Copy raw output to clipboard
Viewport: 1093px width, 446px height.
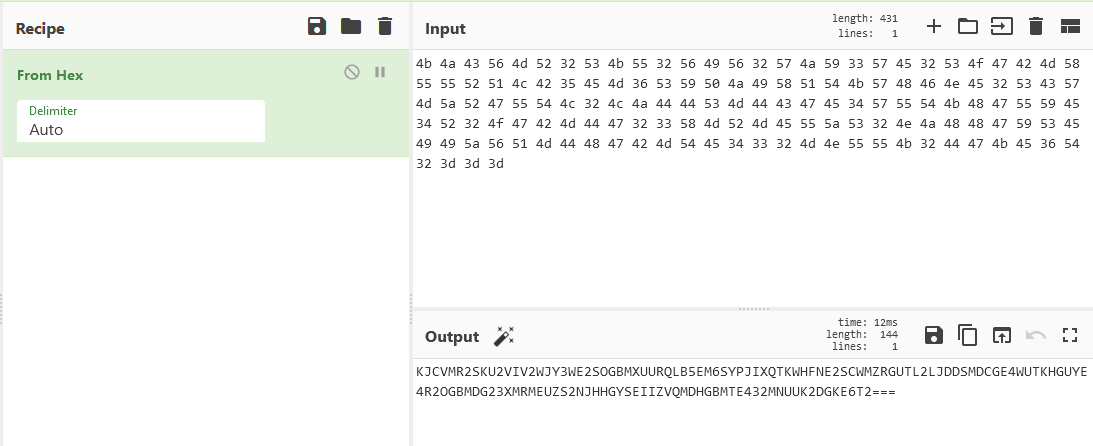(967, 336)
